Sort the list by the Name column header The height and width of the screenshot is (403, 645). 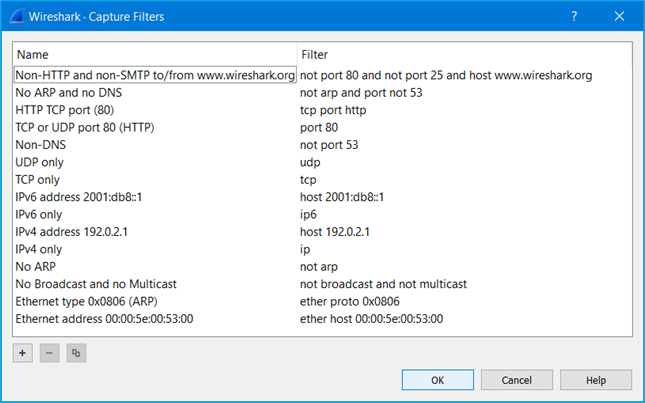155,55
